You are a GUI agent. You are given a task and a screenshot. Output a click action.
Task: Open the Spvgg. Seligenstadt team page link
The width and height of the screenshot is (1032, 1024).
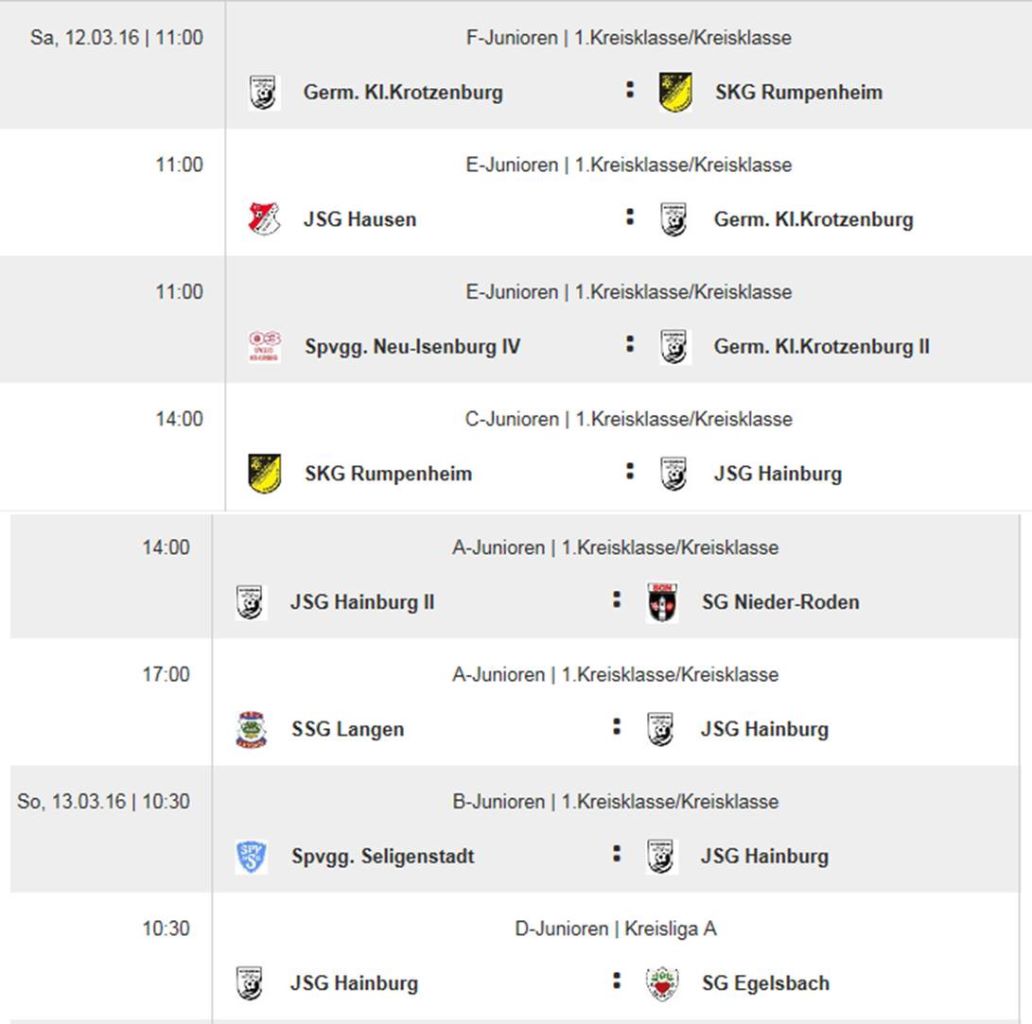coord(383,856)
